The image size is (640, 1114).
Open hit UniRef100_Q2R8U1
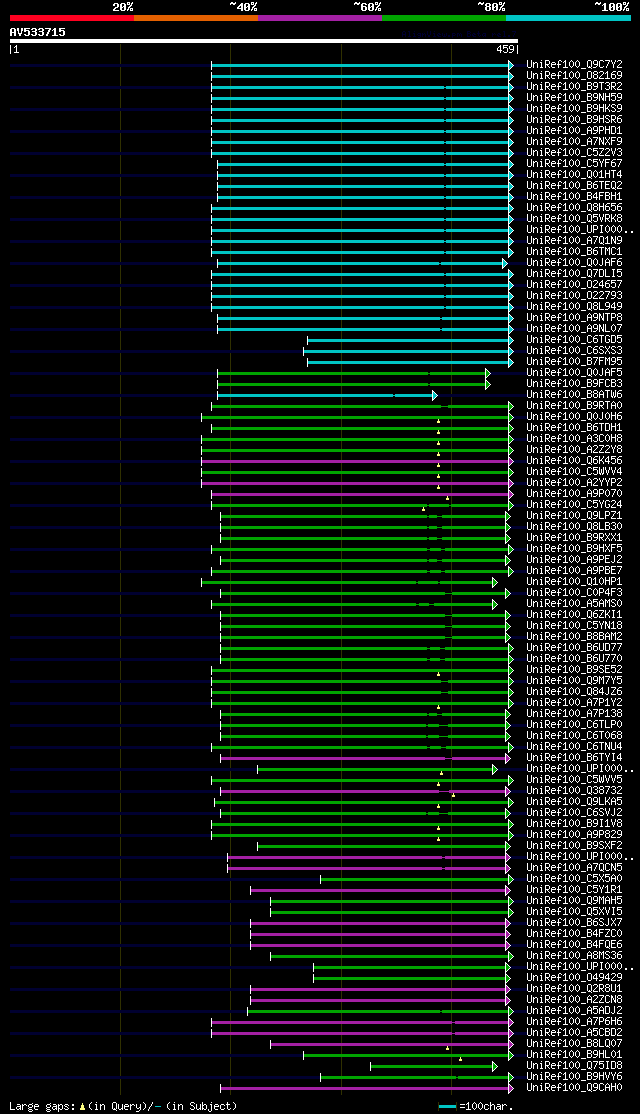575,989
